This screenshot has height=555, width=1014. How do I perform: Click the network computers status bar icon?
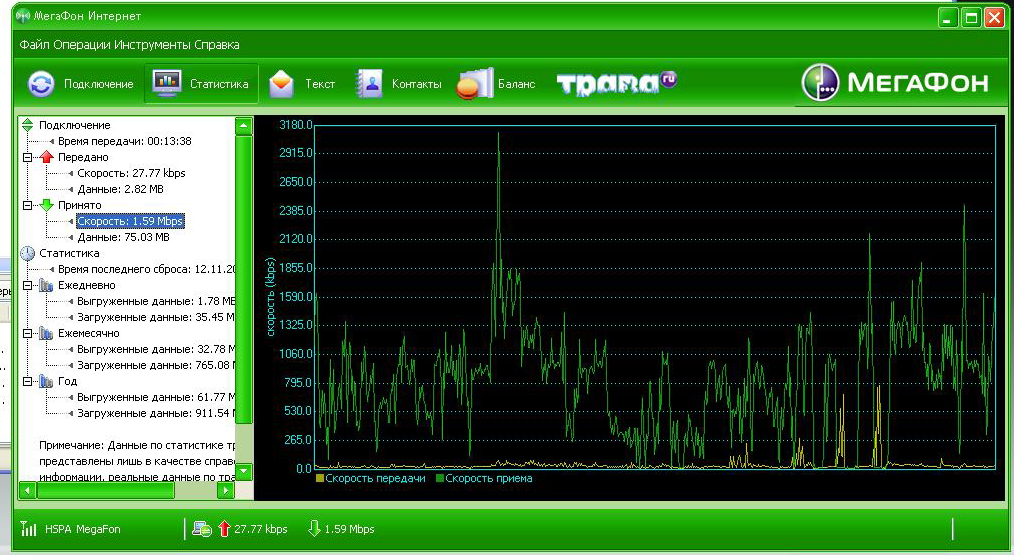click(x=202, y=529)
